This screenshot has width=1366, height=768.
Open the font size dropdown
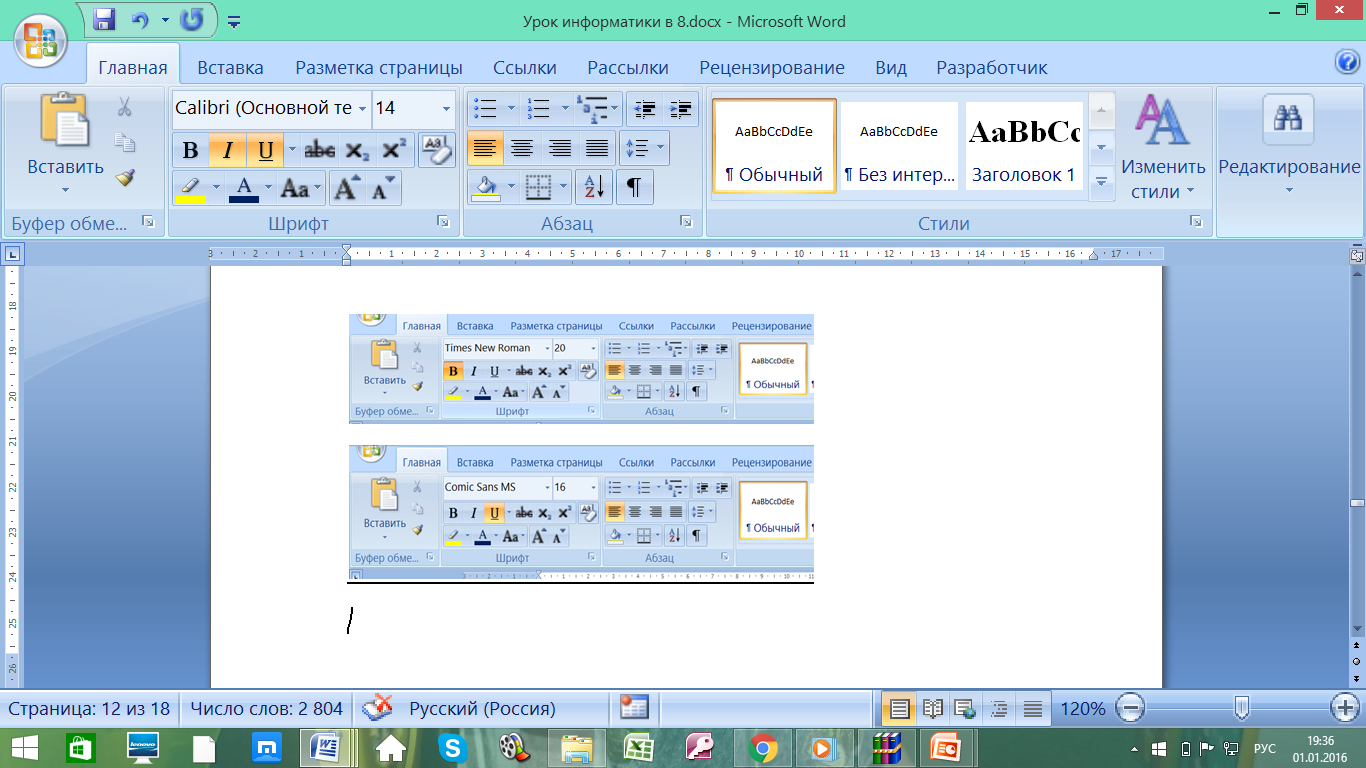tap(446, 108)
